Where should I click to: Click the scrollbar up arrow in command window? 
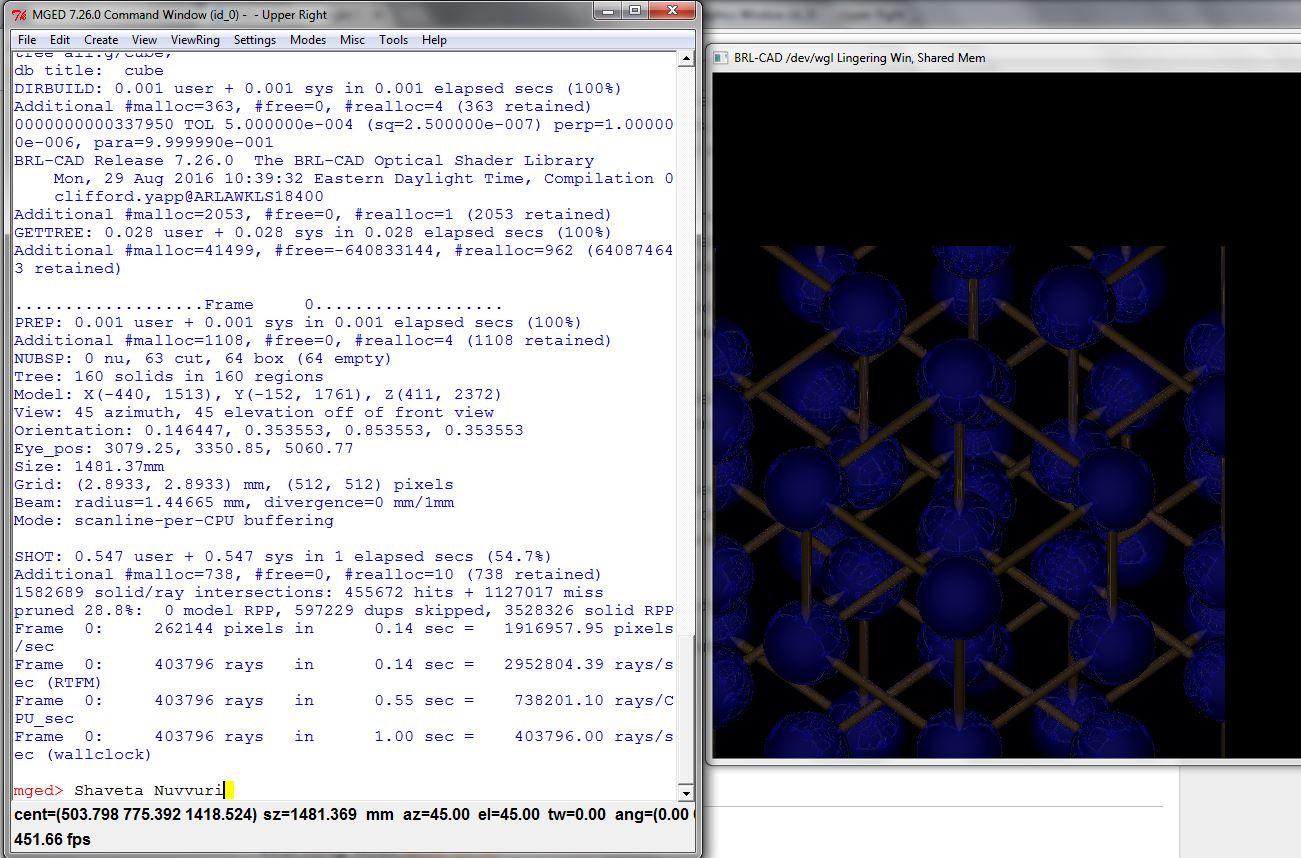tap(686, 58)
